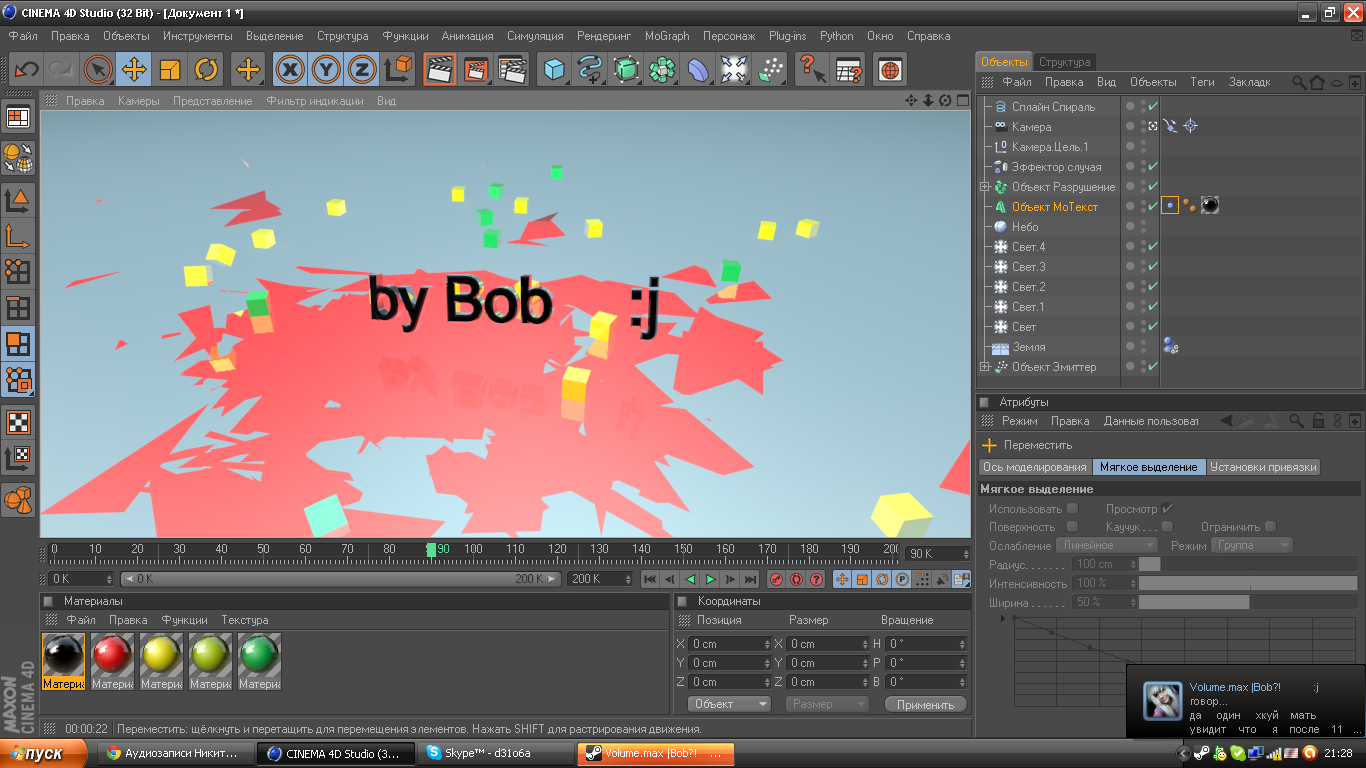Enable the Ограничить checkbox
Image resolution: width=1366 pixels, height=768 pixels.
point(1270,527)
